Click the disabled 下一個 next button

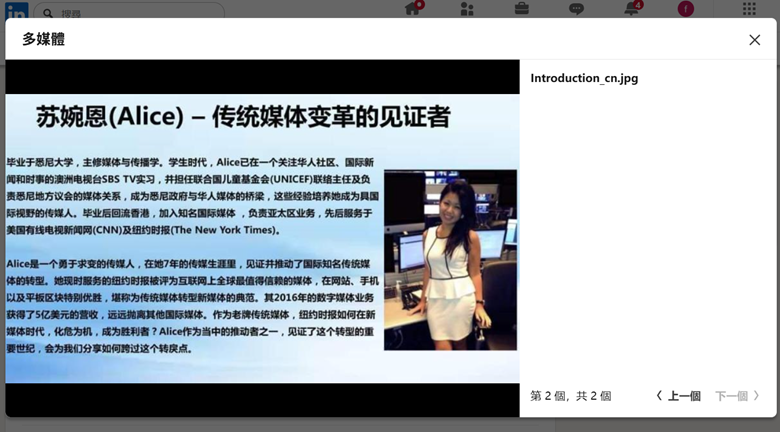pyautogui.click(x=737, y=396)
